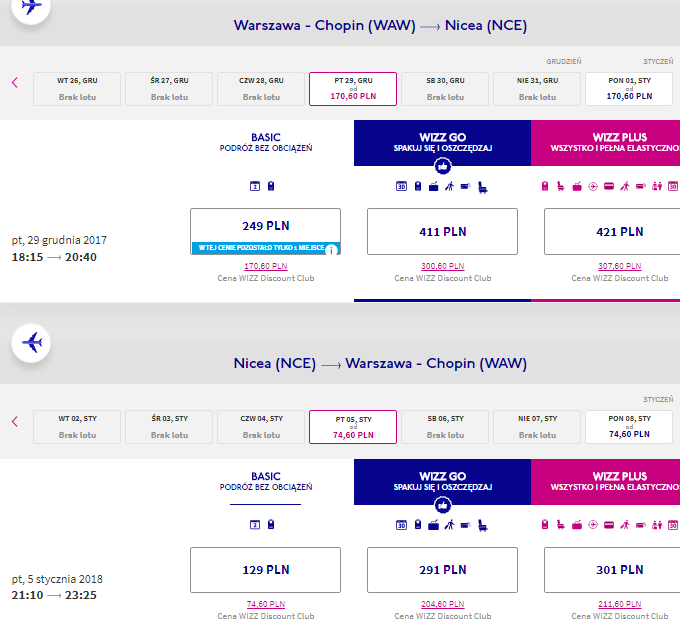Click the cabin bag icon under outbound BASIC
This screenshot has width=680, height=623.
point(271,186)
